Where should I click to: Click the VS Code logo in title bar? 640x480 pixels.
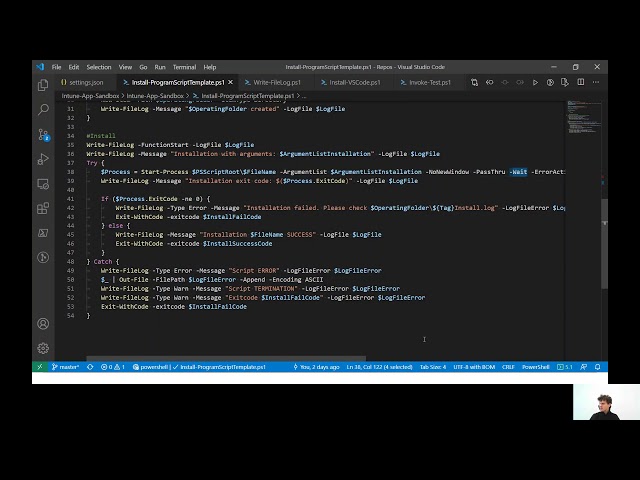coord(40,67)
